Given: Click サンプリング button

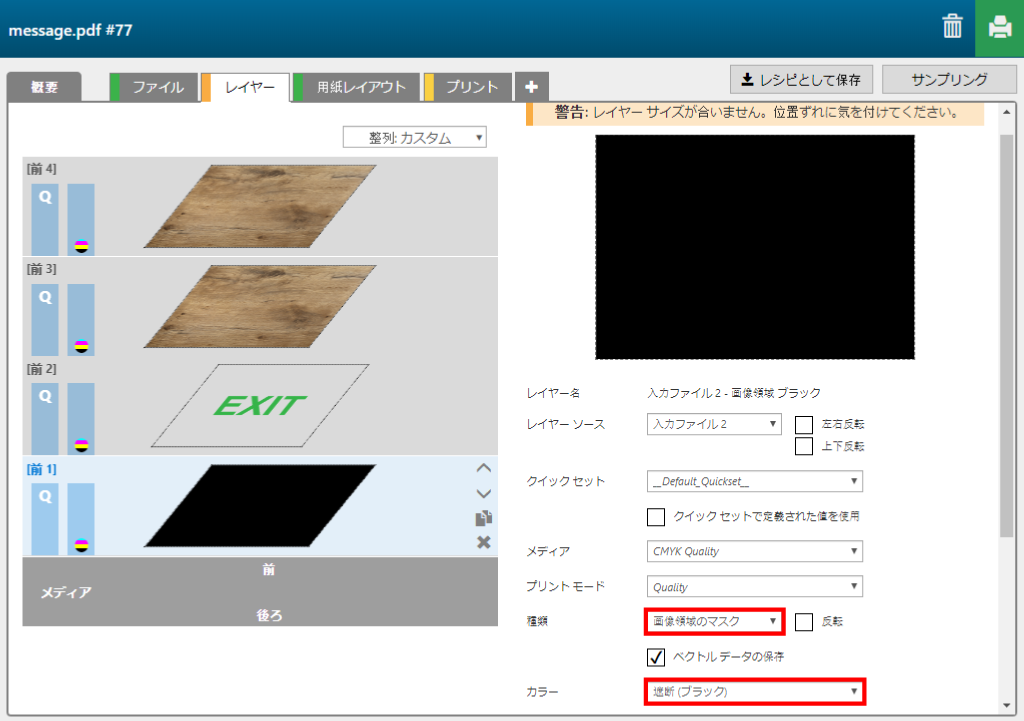Looking at the screenshot, I should pos(949,80).
